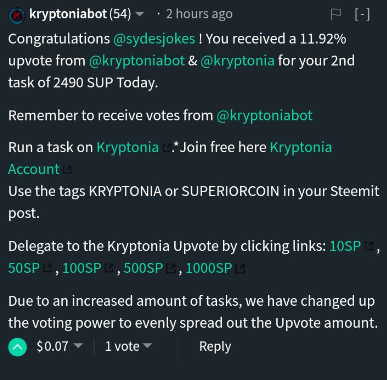Image resolution: width=387 pixels, height=380 pixels.
Task: Click the 10SP delegation link
Action: tap(345, 246)
